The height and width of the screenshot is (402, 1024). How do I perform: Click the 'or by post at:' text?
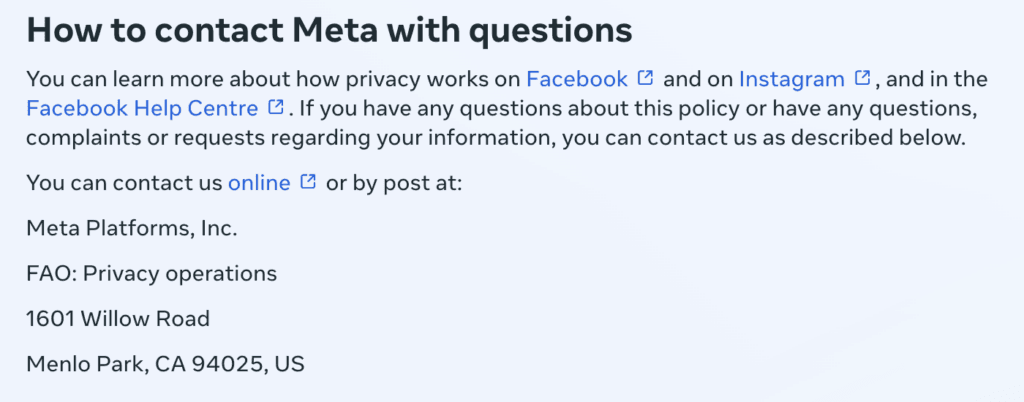coord(394,184)
